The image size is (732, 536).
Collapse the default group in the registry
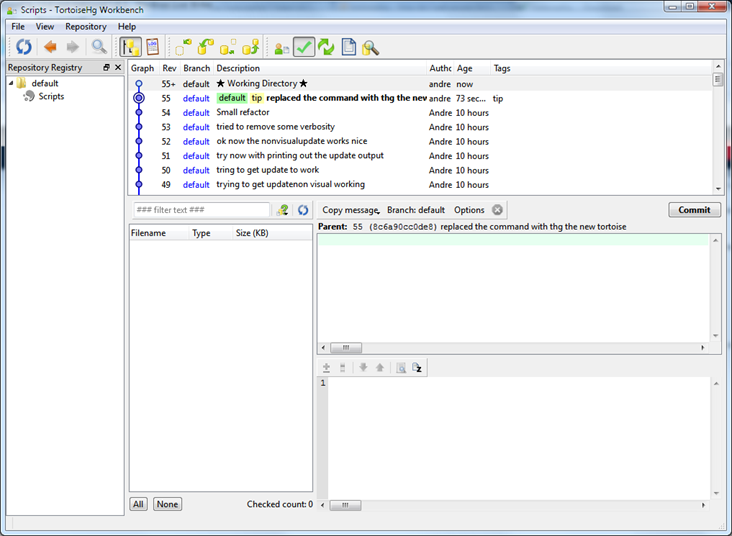11,83
